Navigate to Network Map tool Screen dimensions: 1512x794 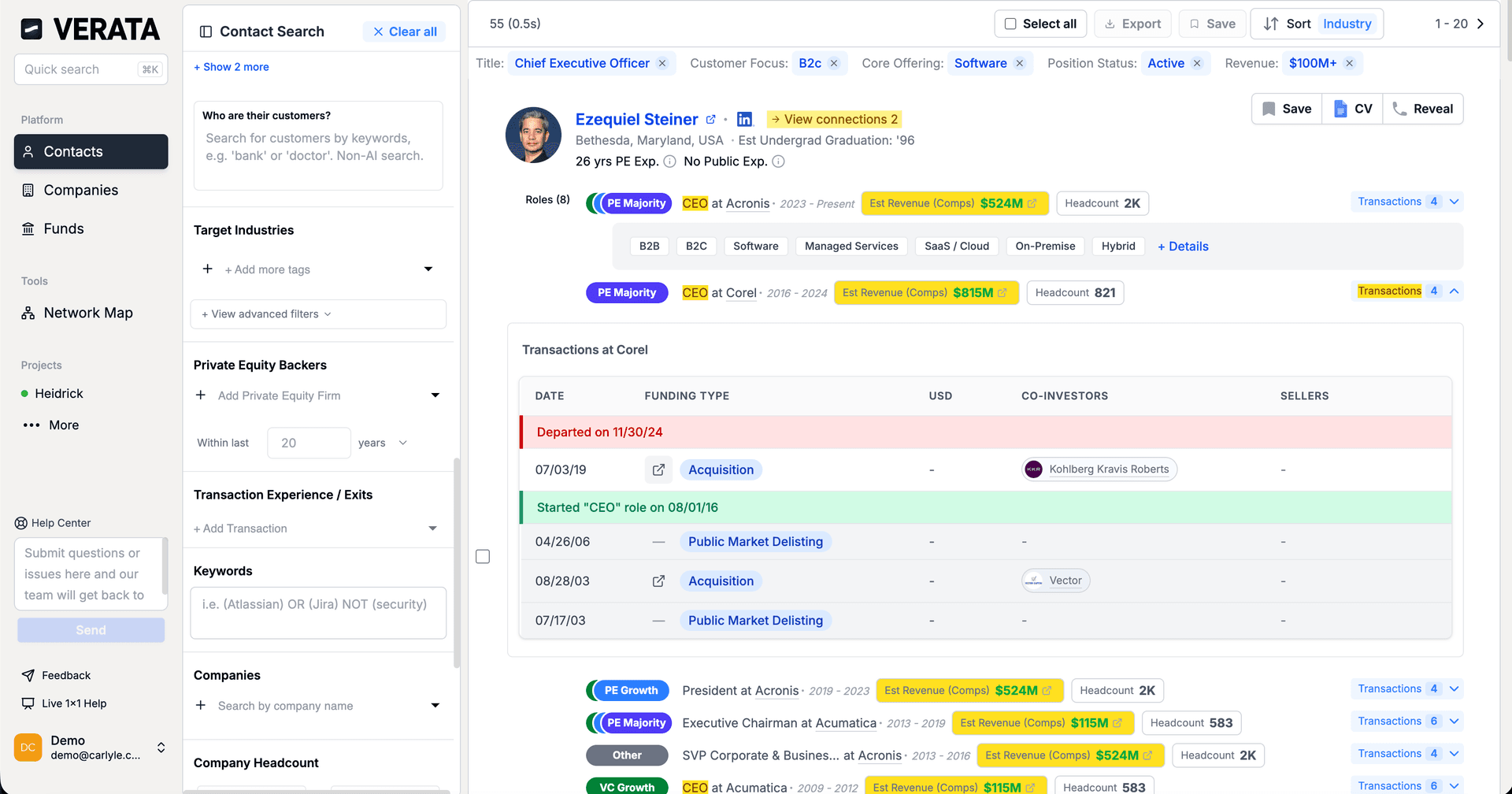[88, 313]
